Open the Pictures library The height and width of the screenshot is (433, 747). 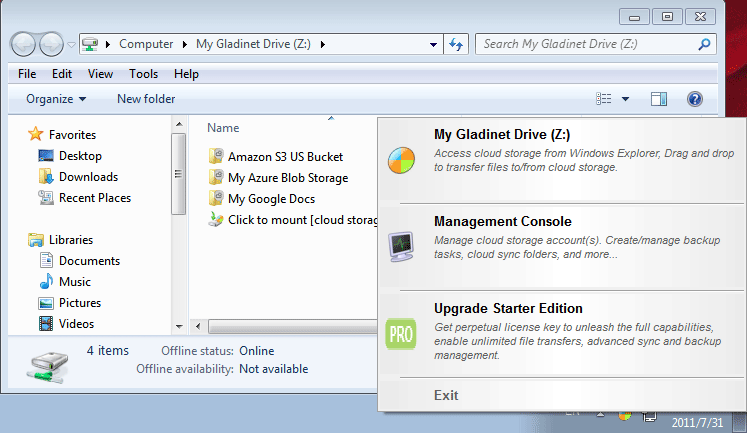pyautogui.click(x=80, y=302)
